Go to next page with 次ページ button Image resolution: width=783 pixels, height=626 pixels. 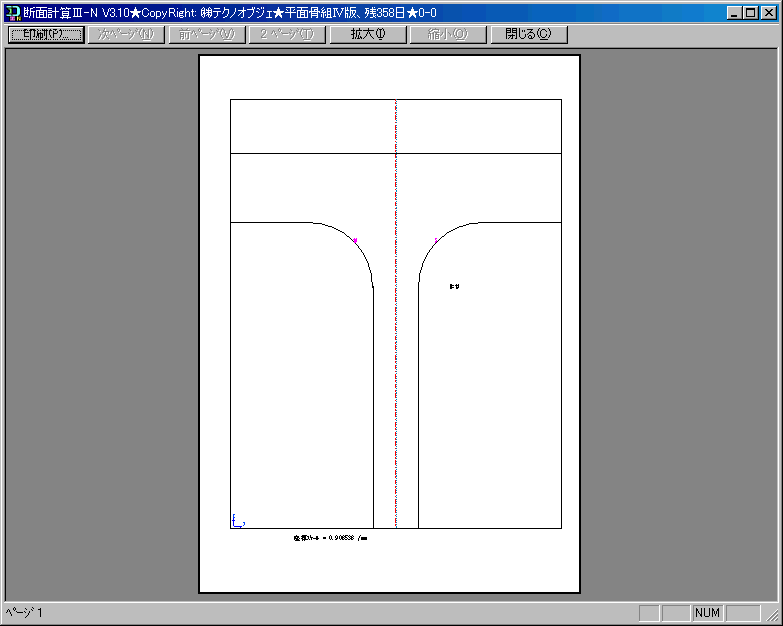tap(125, 34)
